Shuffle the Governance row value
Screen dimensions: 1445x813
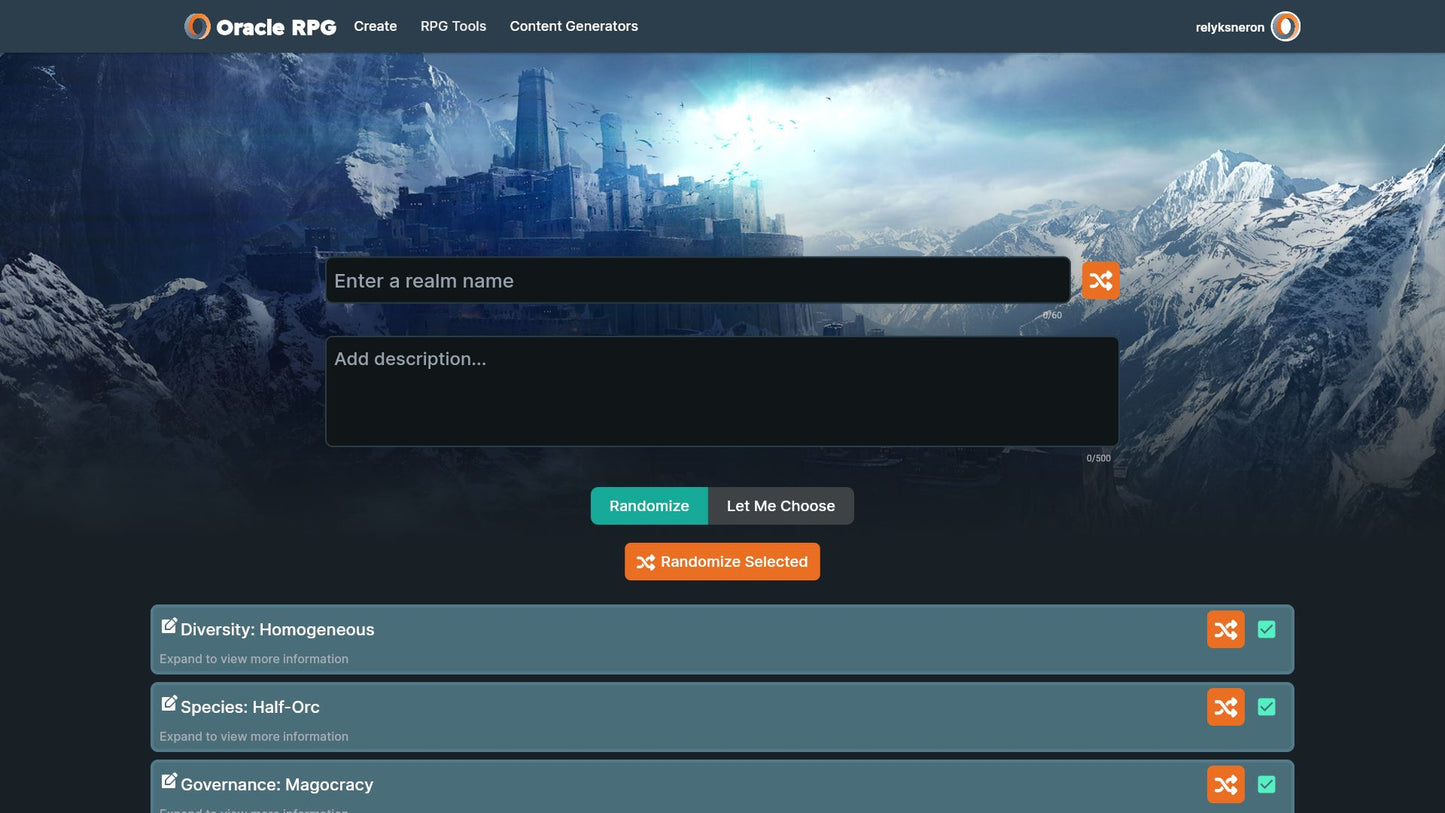(x=1225, y=785)
